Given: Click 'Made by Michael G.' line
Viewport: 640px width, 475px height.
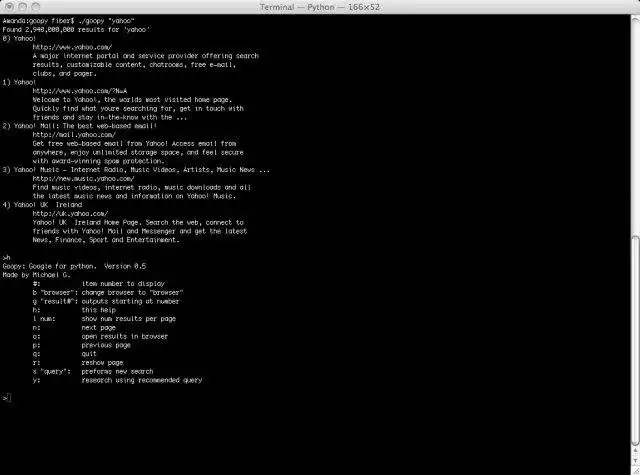Looking at the screenshot, I should point(37,275).
